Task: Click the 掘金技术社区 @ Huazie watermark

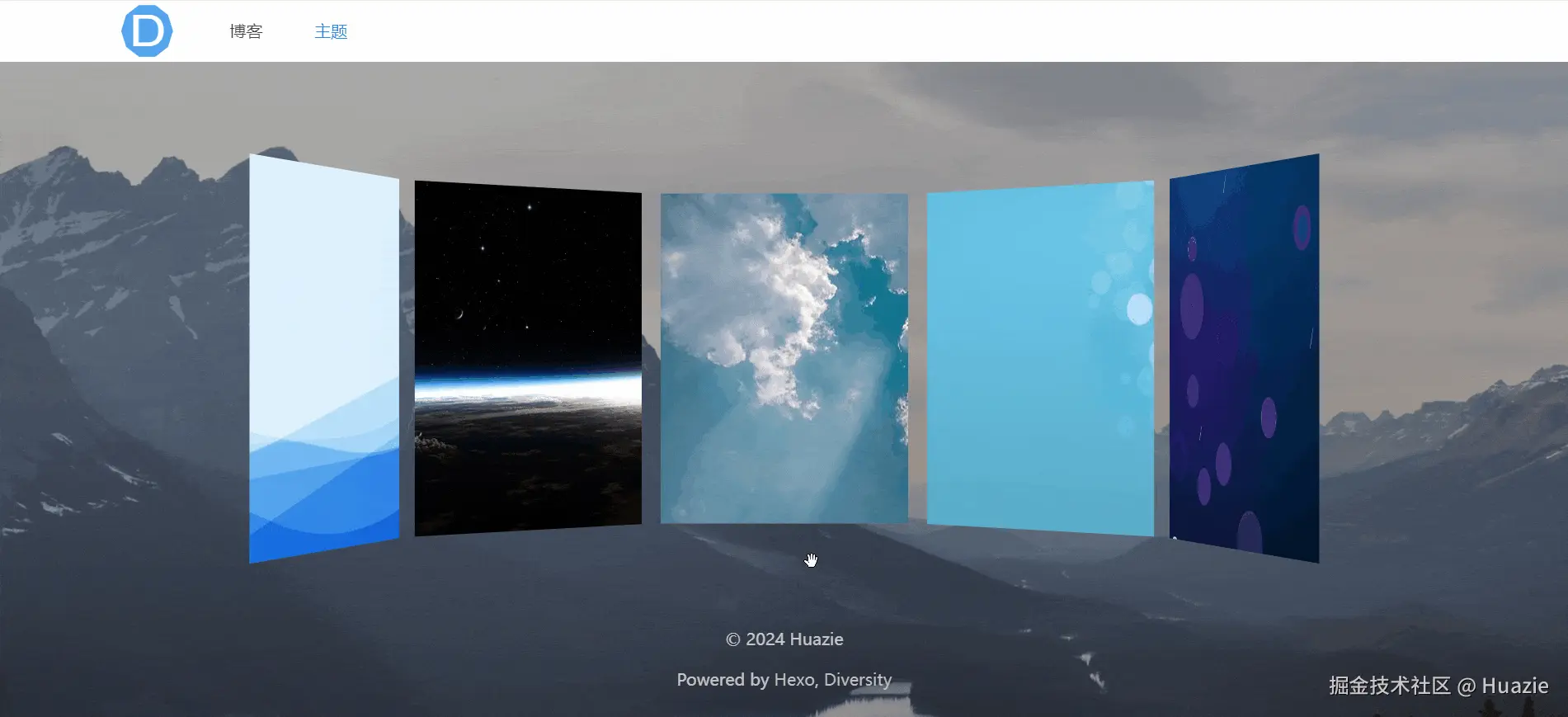Action: [x=1438, y=686]
